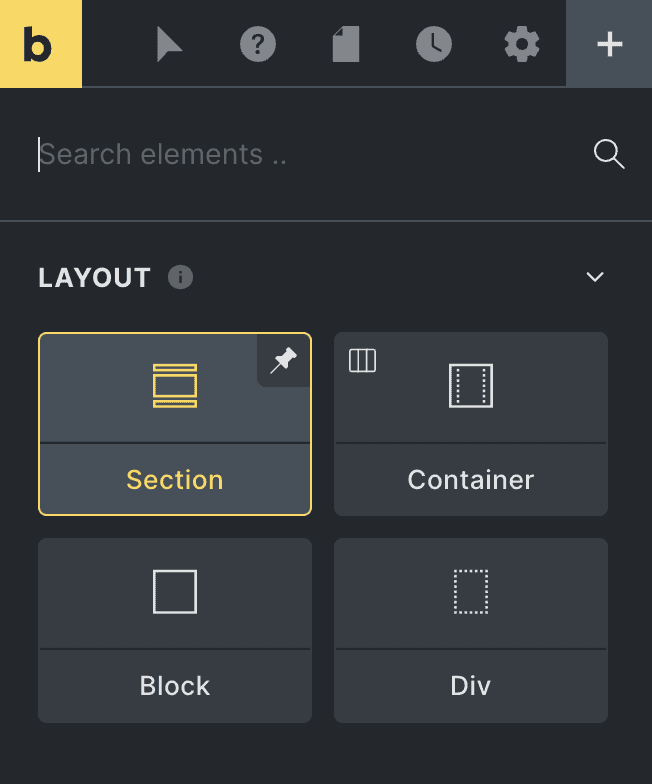Viewport: 652px width, 784px height.
Task: Open the help question mark icon
Action: (258, 45)
